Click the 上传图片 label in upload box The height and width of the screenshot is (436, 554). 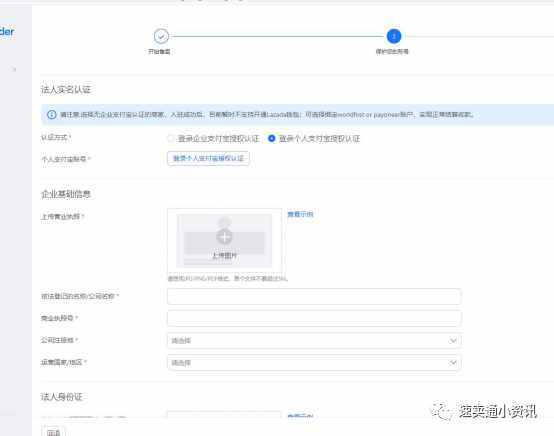pos(224,255)
